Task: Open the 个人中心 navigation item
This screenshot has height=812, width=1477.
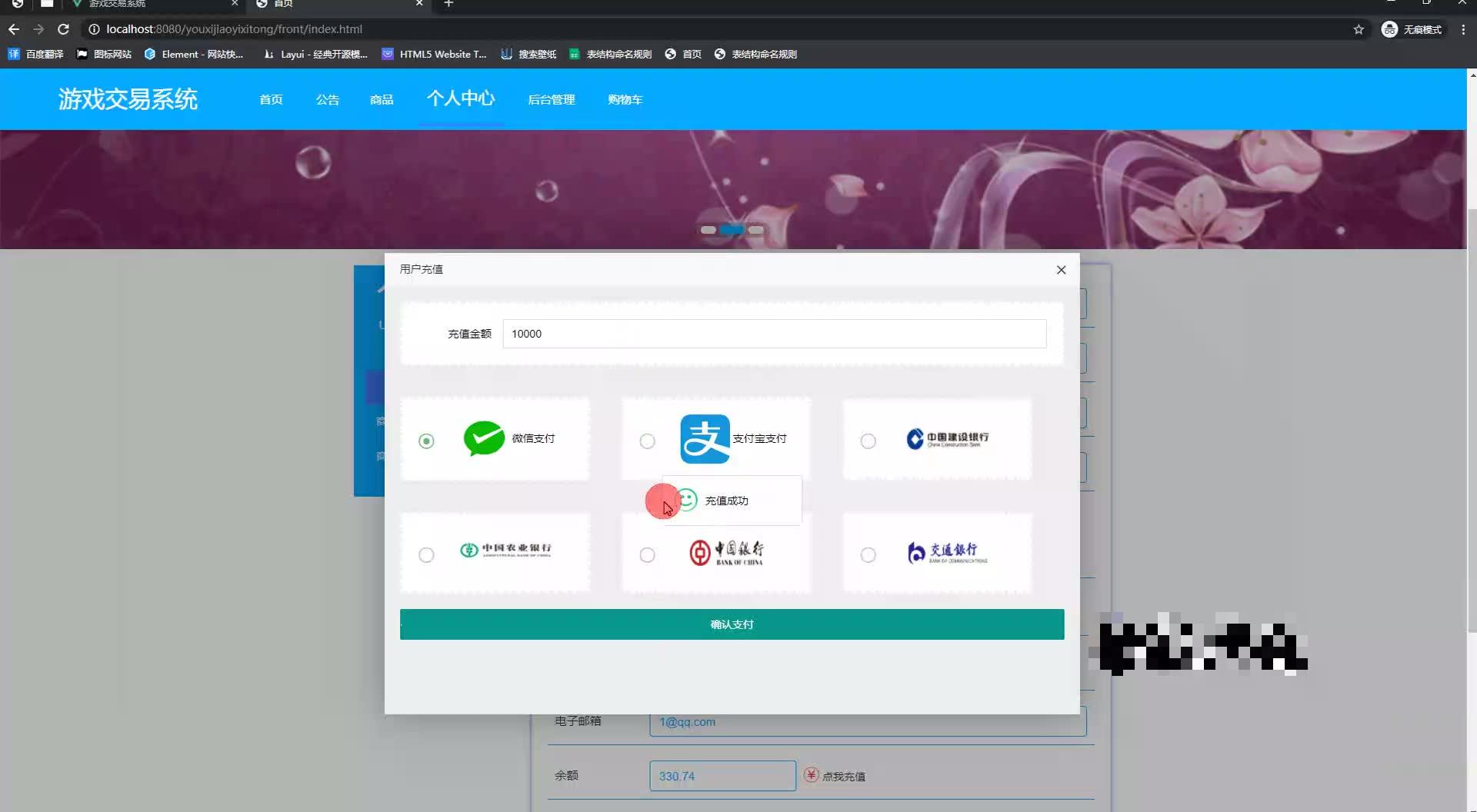Action: [461, 98]
